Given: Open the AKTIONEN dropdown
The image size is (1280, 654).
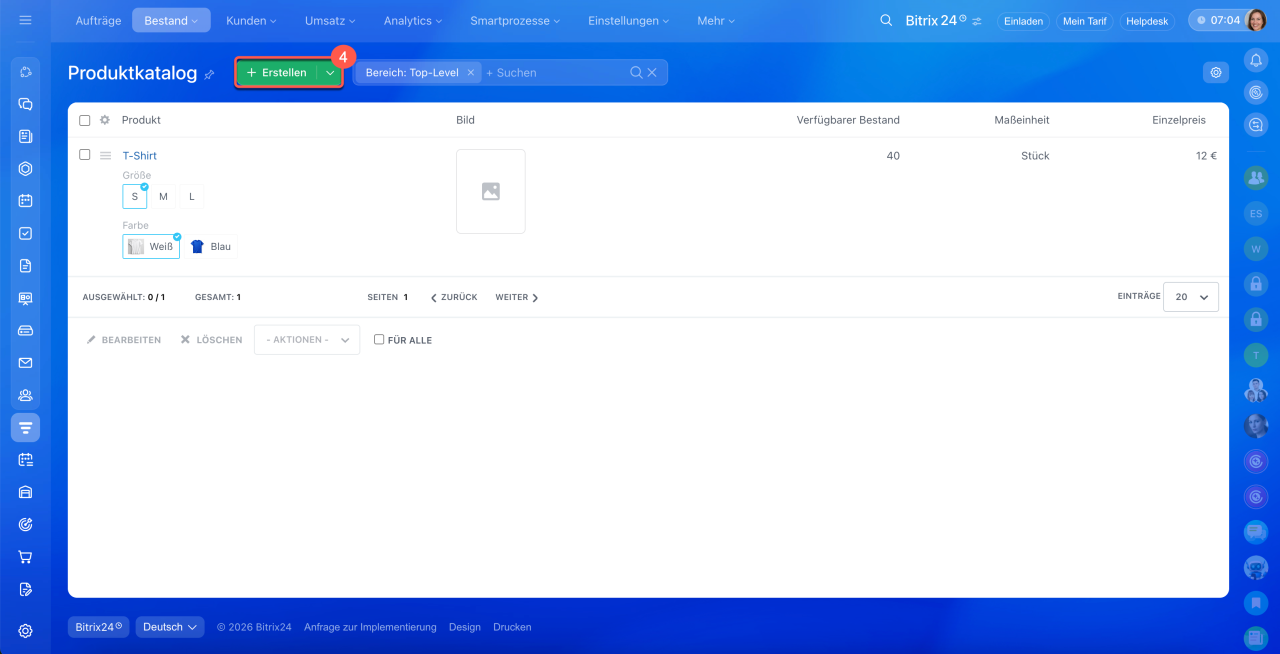Looking at the screenshot, I should (307, 340).
